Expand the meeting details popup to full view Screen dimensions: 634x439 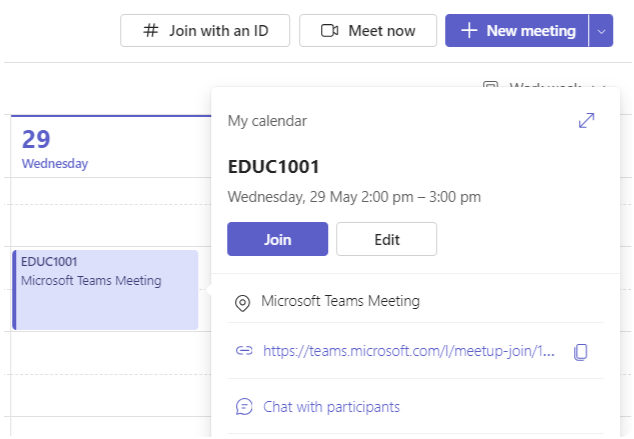(586, 120)
